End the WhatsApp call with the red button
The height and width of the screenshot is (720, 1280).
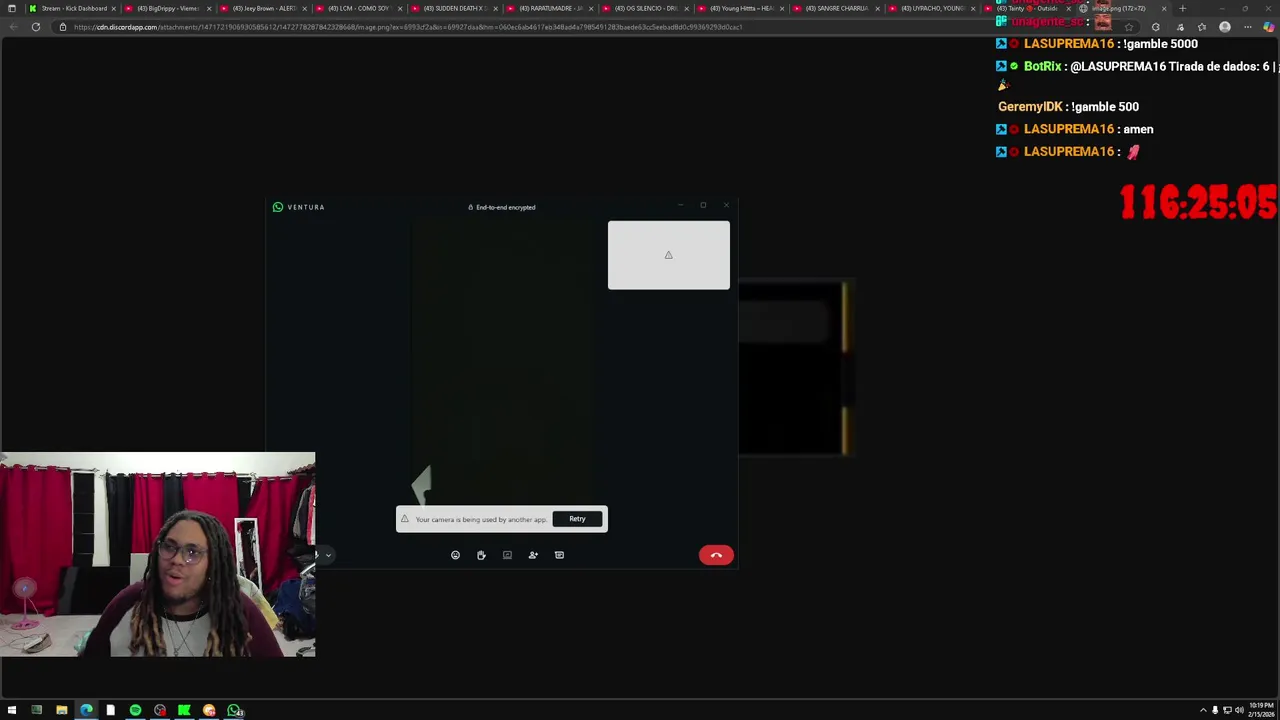pos(716,555)
